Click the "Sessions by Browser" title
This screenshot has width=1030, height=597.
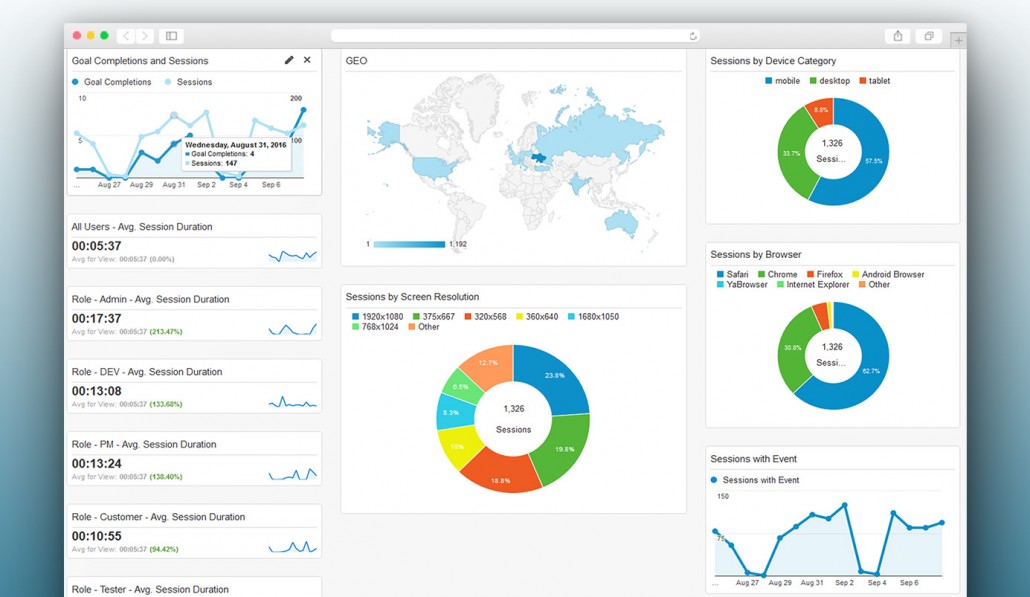point(756,254)
